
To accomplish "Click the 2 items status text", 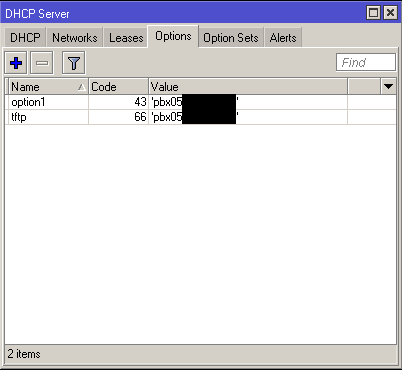I will tap(24, 354).
